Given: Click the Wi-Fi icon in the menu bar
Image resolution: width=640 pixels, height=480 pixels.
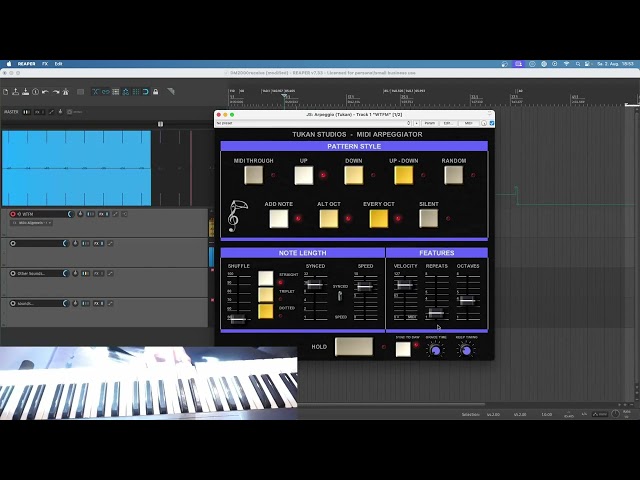Looking at the screenshot, I should 566,64.
